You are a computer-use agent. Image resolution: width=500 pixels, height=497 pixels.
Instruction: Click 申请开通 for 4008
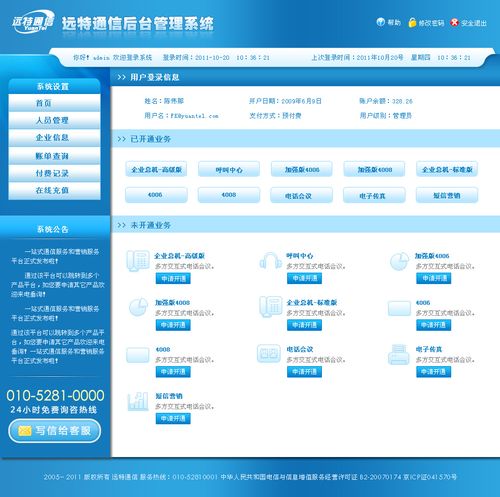(x=173, y=372)
